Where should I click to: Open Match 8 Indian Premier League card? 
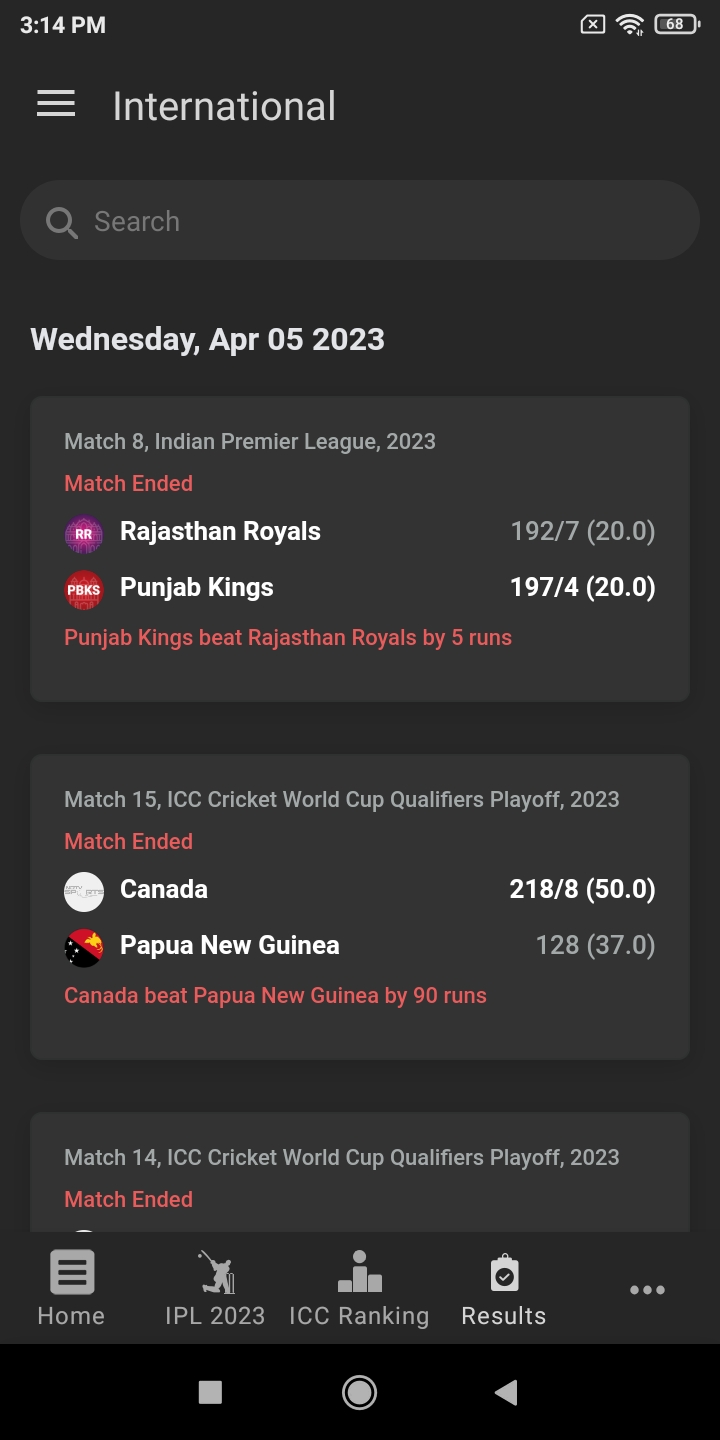[360, 441]
